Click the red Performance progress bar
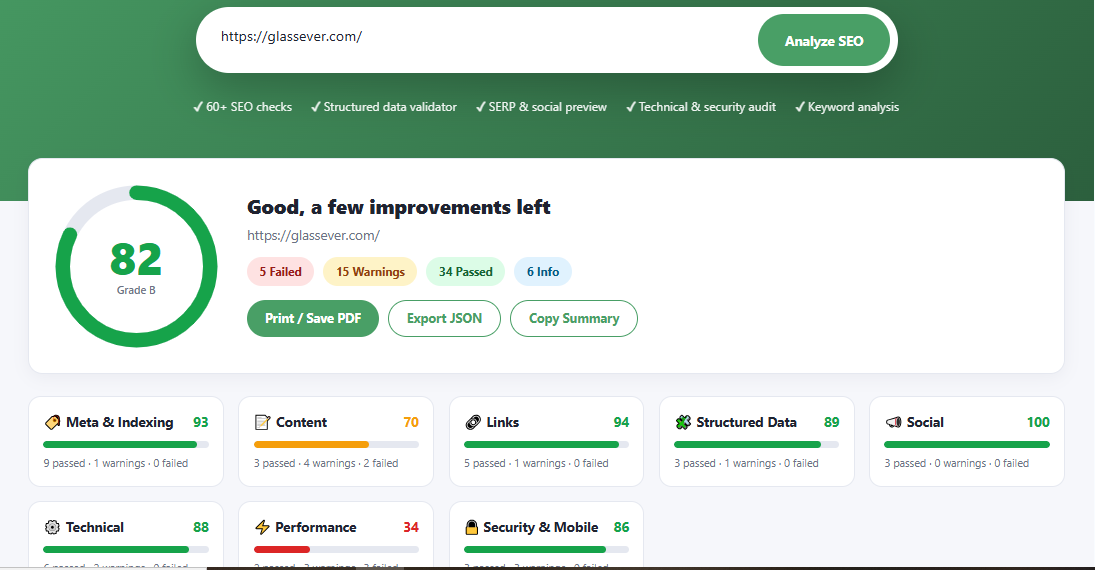 point(337,550)
